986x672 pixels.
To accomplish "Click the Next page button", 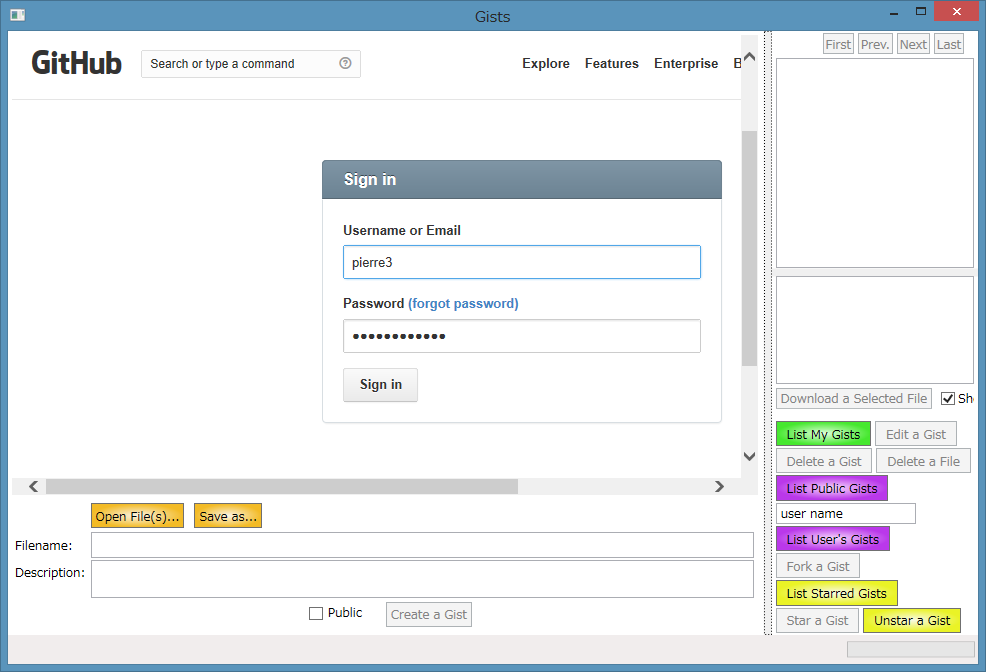I will coord(913,44).
